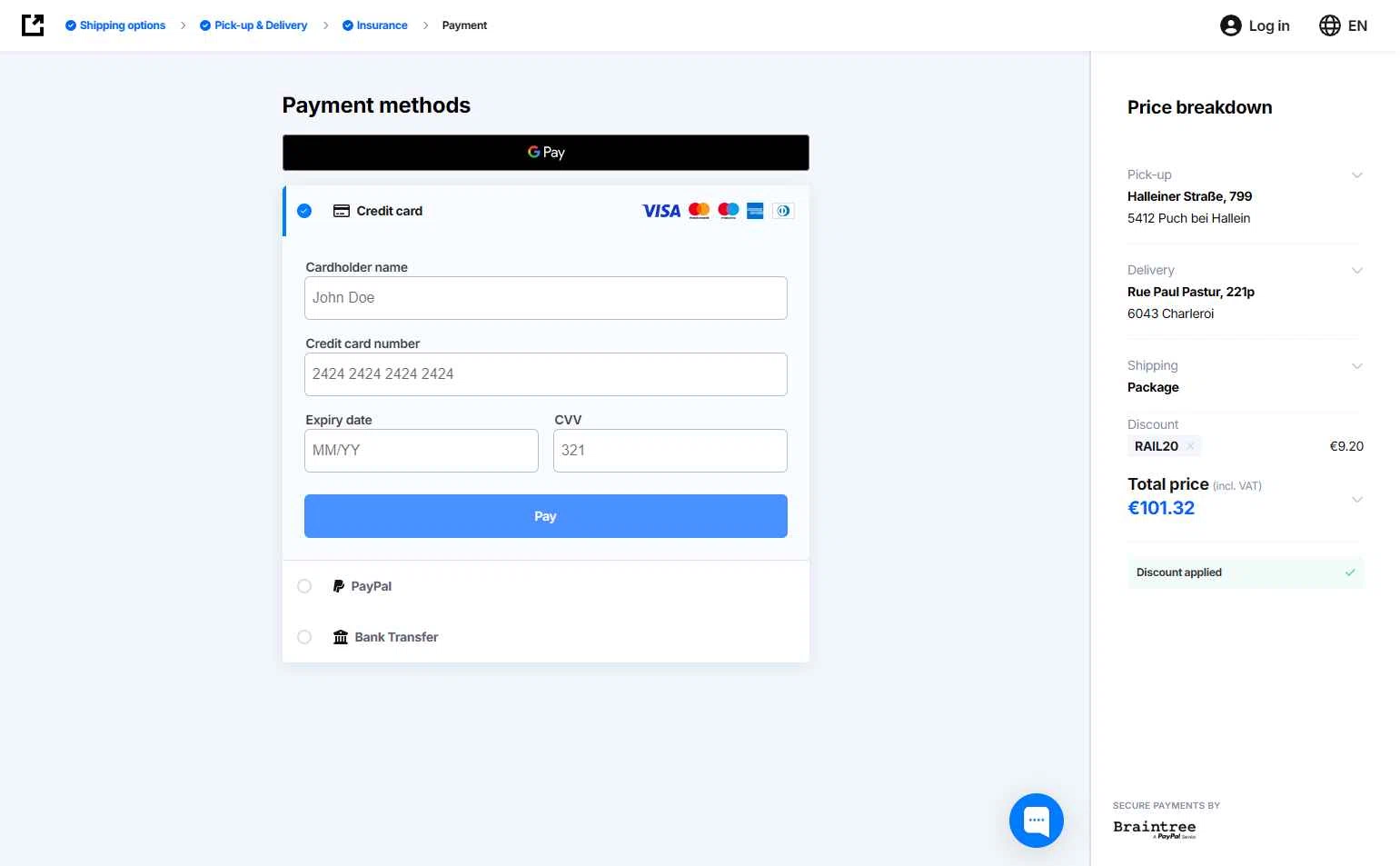
Task: Click the Visa card logo
Action: [661, 211]
